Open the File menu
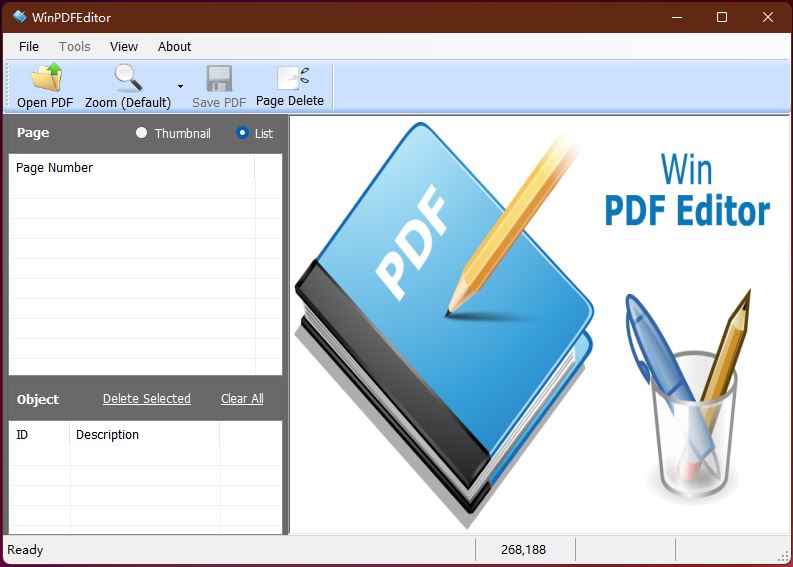The width and height of the screenshot is (793, 567). coord(29,46)
